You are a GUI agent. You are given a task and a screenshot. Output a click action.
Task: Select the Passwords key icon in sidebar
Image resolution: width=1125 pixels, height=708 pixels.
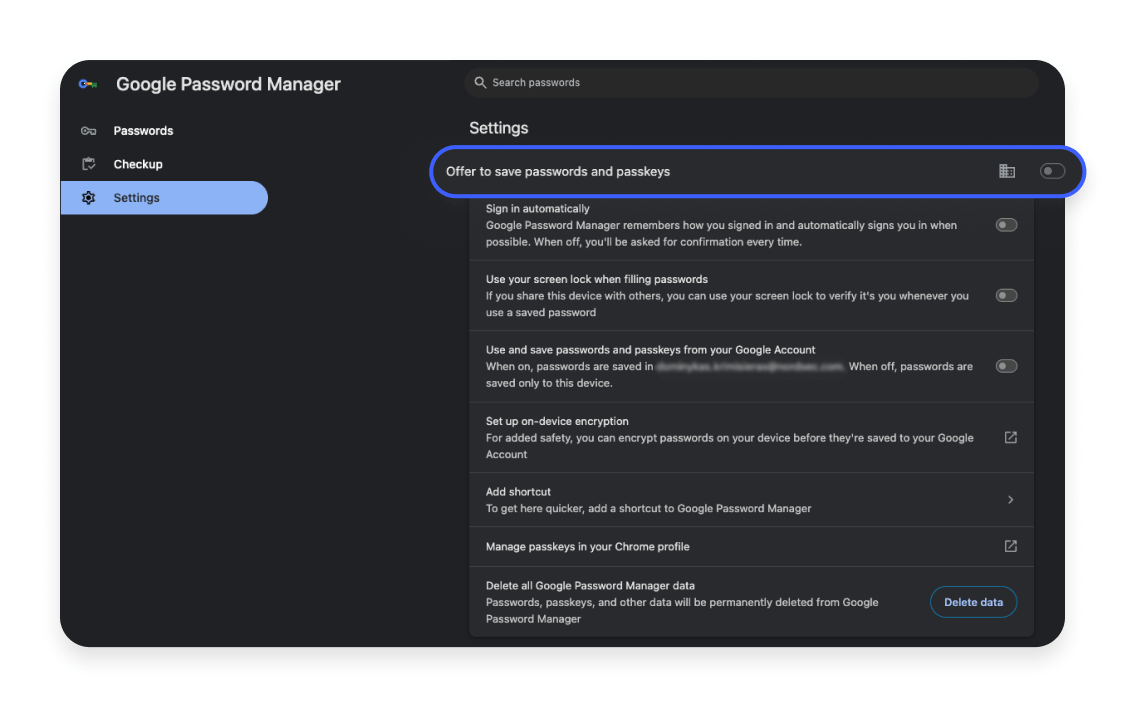[89, 130]
